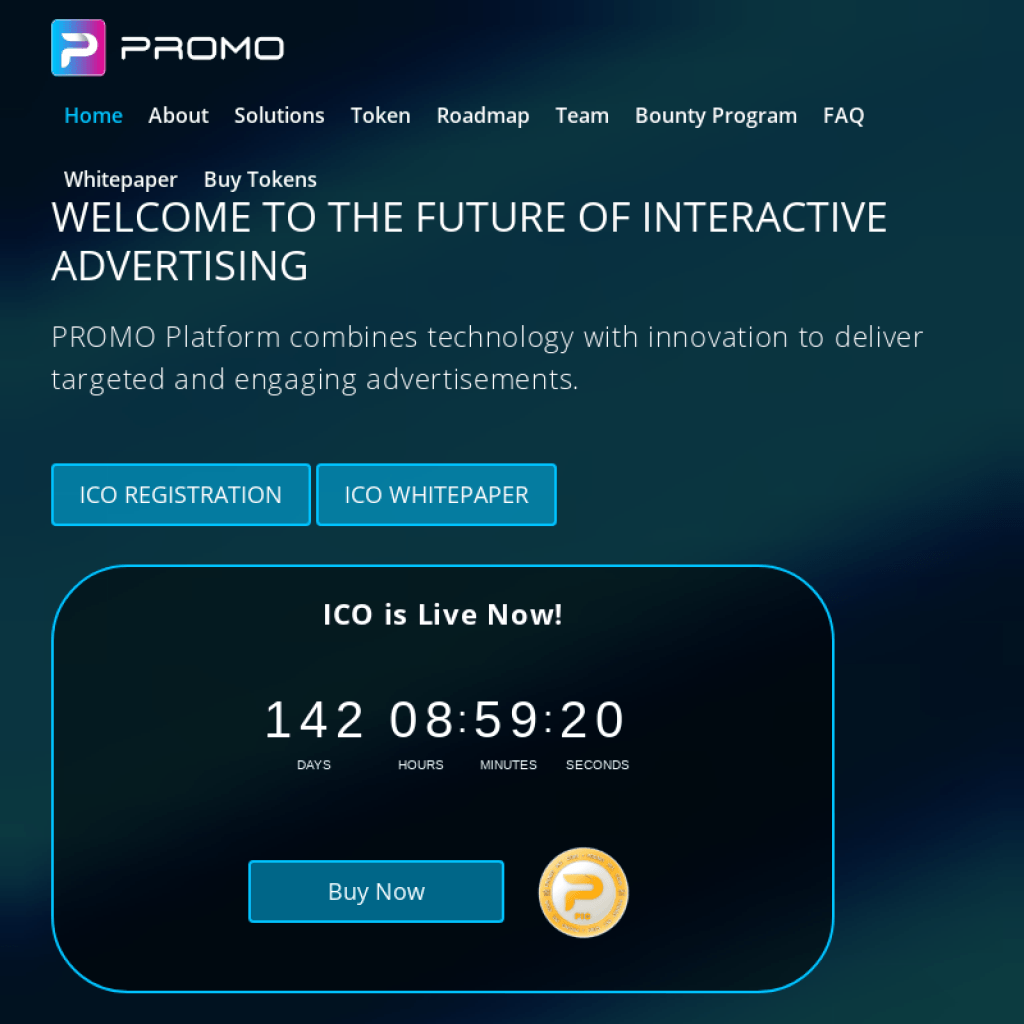Click the countdown days number 142
The width and height of the screenshot is (1024, 1024).
[314, 720]
